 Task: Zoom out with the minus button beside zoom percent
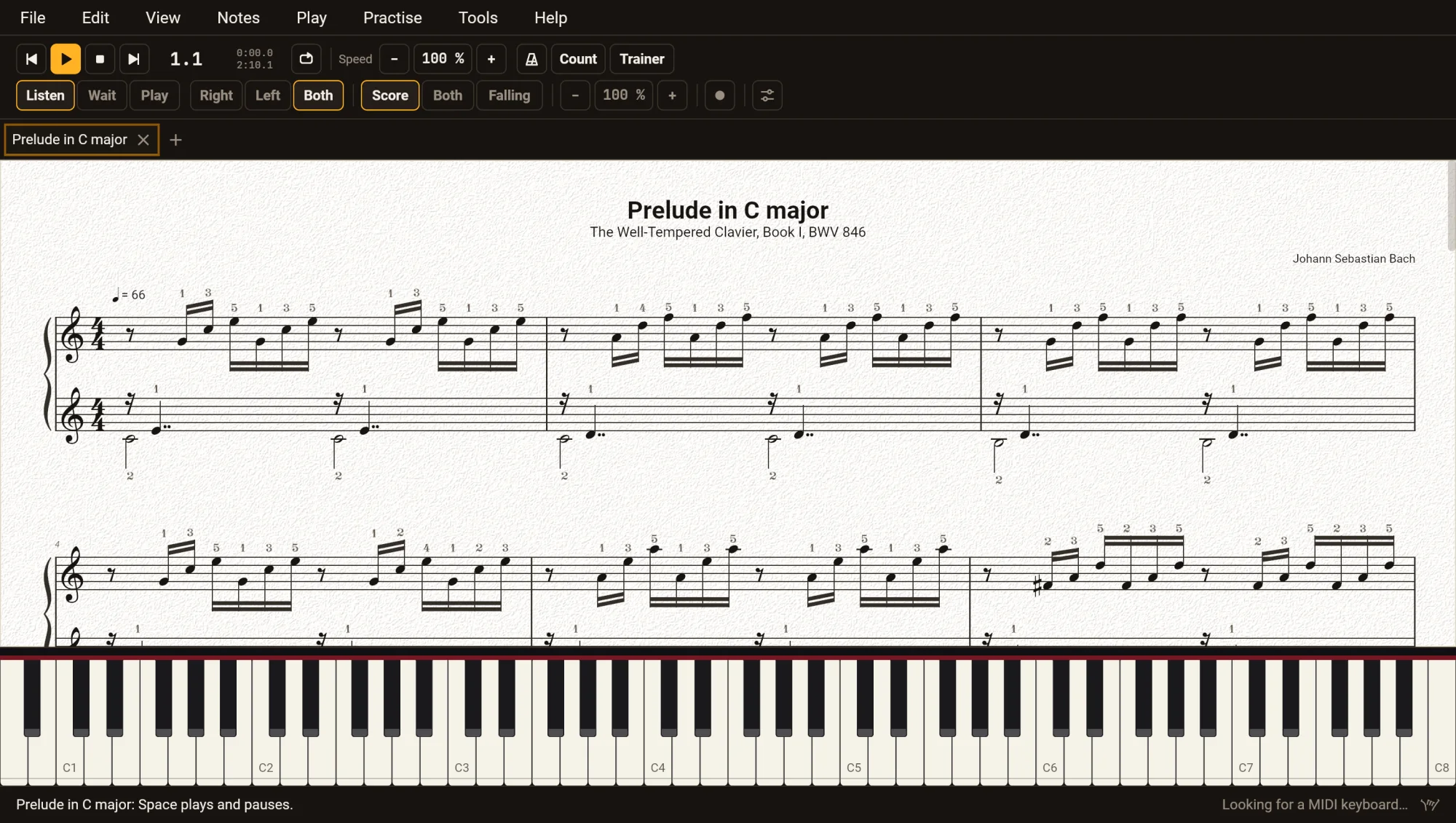coord(575,95)
